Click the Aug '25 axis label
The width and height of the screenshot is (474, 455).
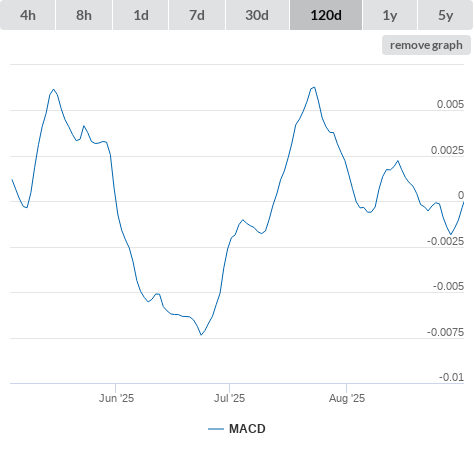[x=347, y=398]
